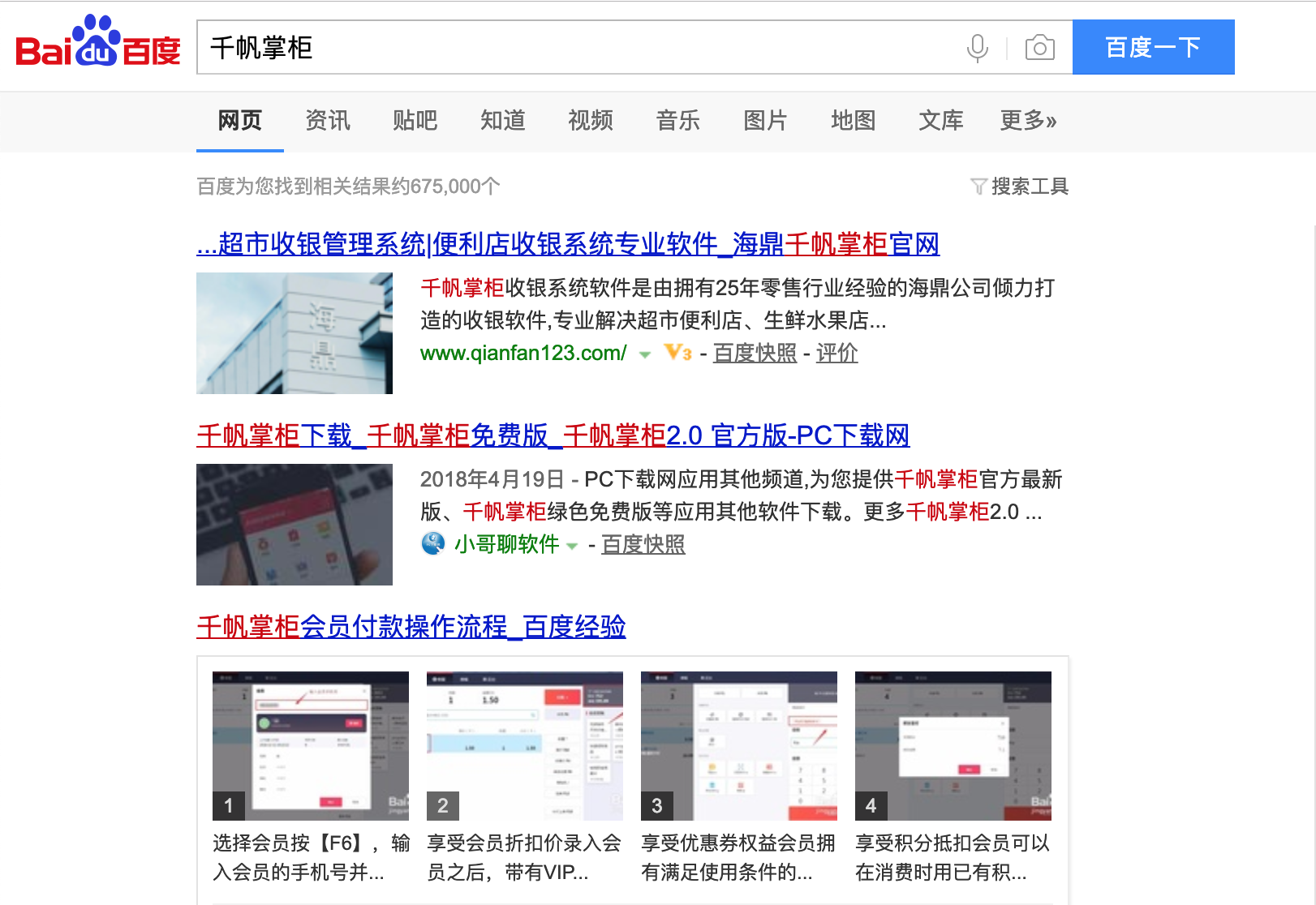The height and width of the screenshot is (905, 1316).
Task: Click the building thumbnail of first result
Action: (295, 333)
